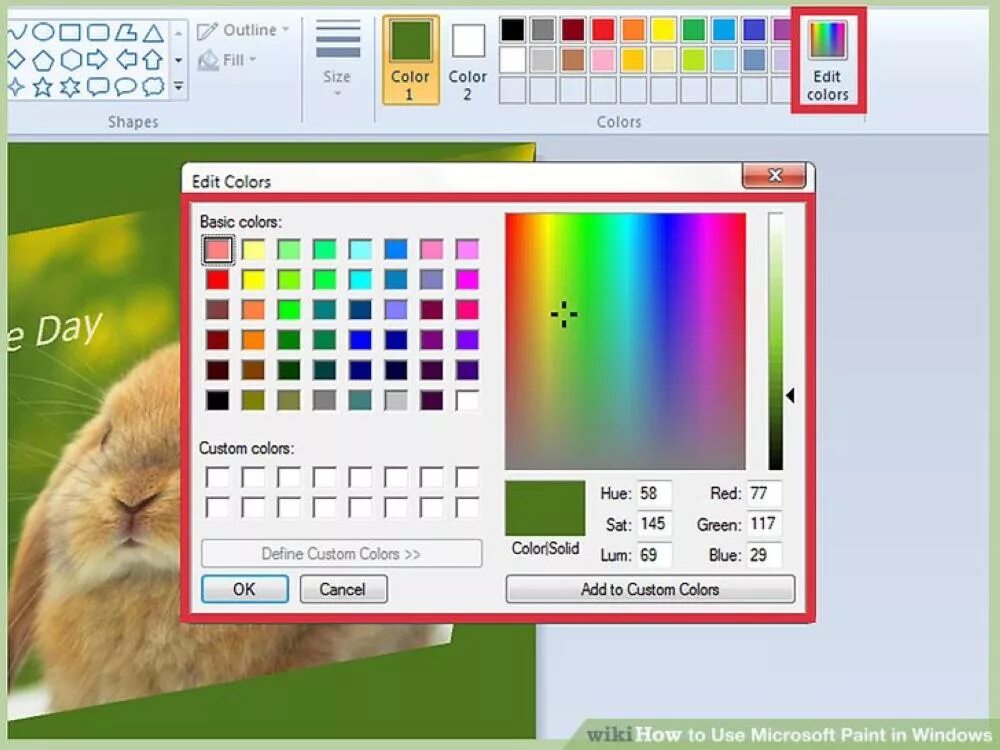Open the Fill dropdown
The height and width of the screenshot is (750, 1000).
tap(227, 60)
